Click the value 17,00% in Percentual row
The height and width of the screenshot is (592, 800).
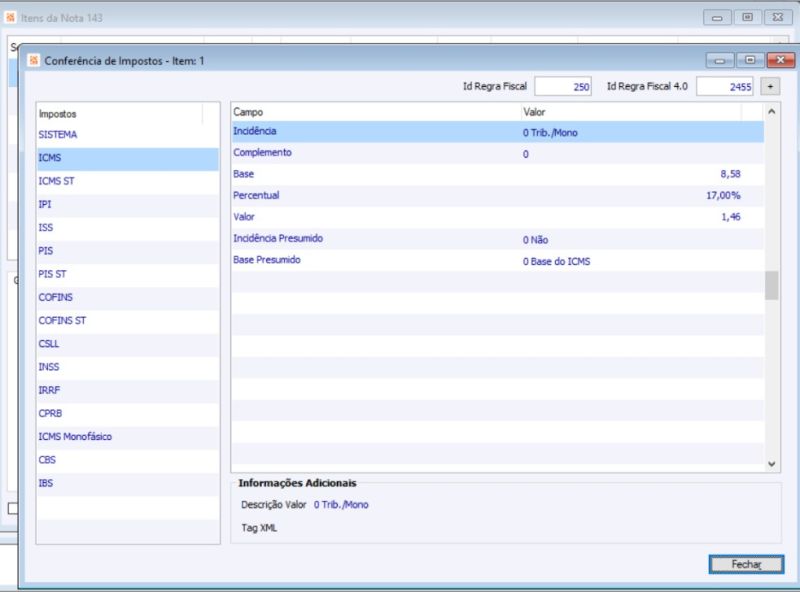[723, 195]
